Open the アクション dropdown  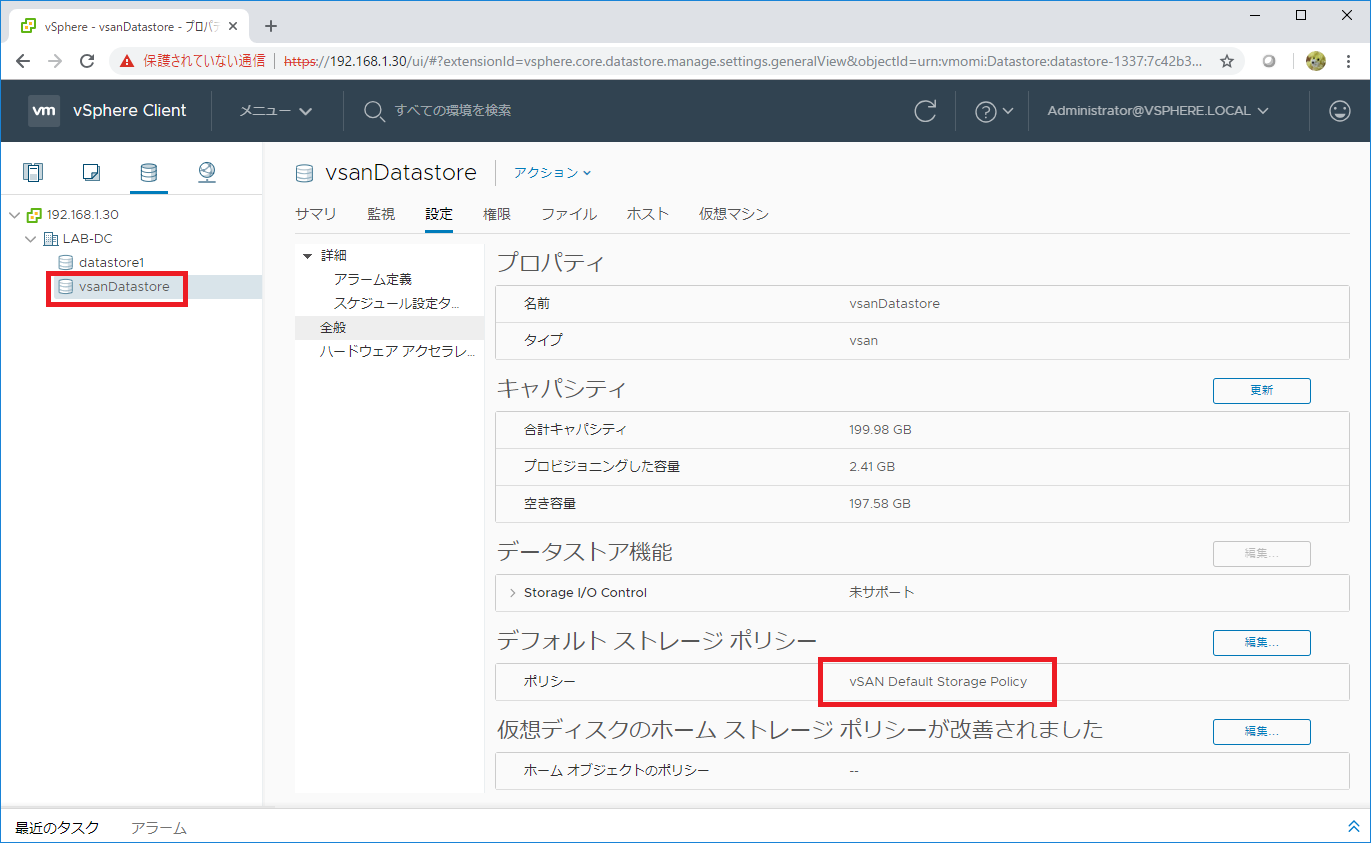point(552,173)
